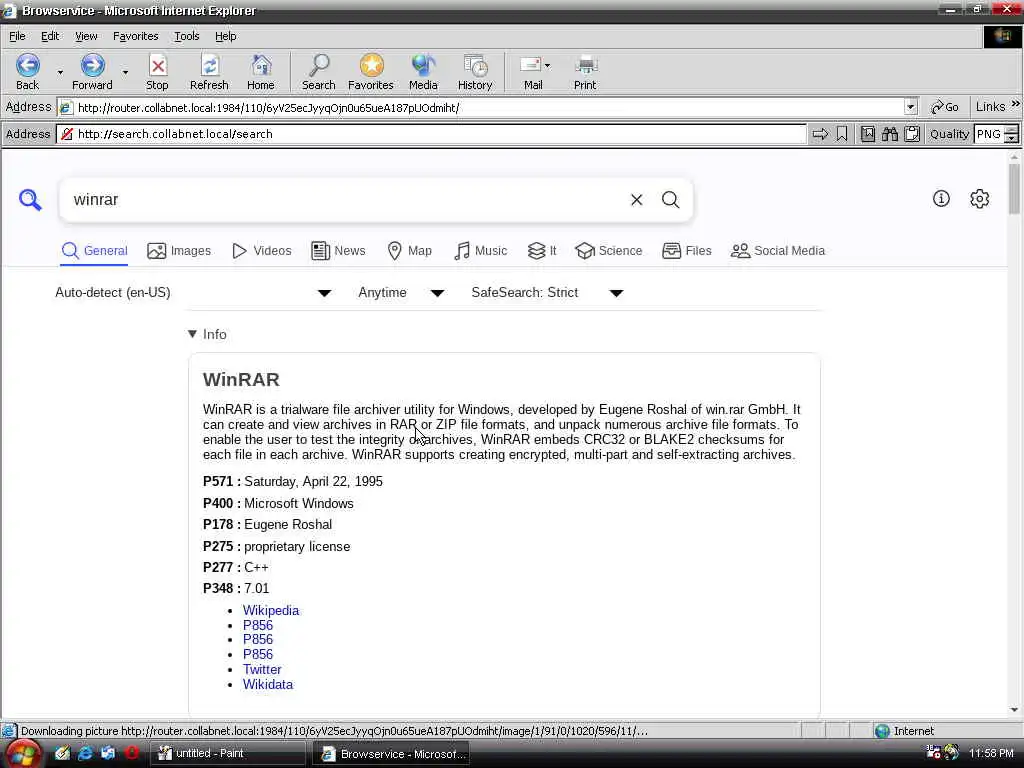Go to the Home page
The width and height of the screenshot is (1024, 768).
point(261,72)
